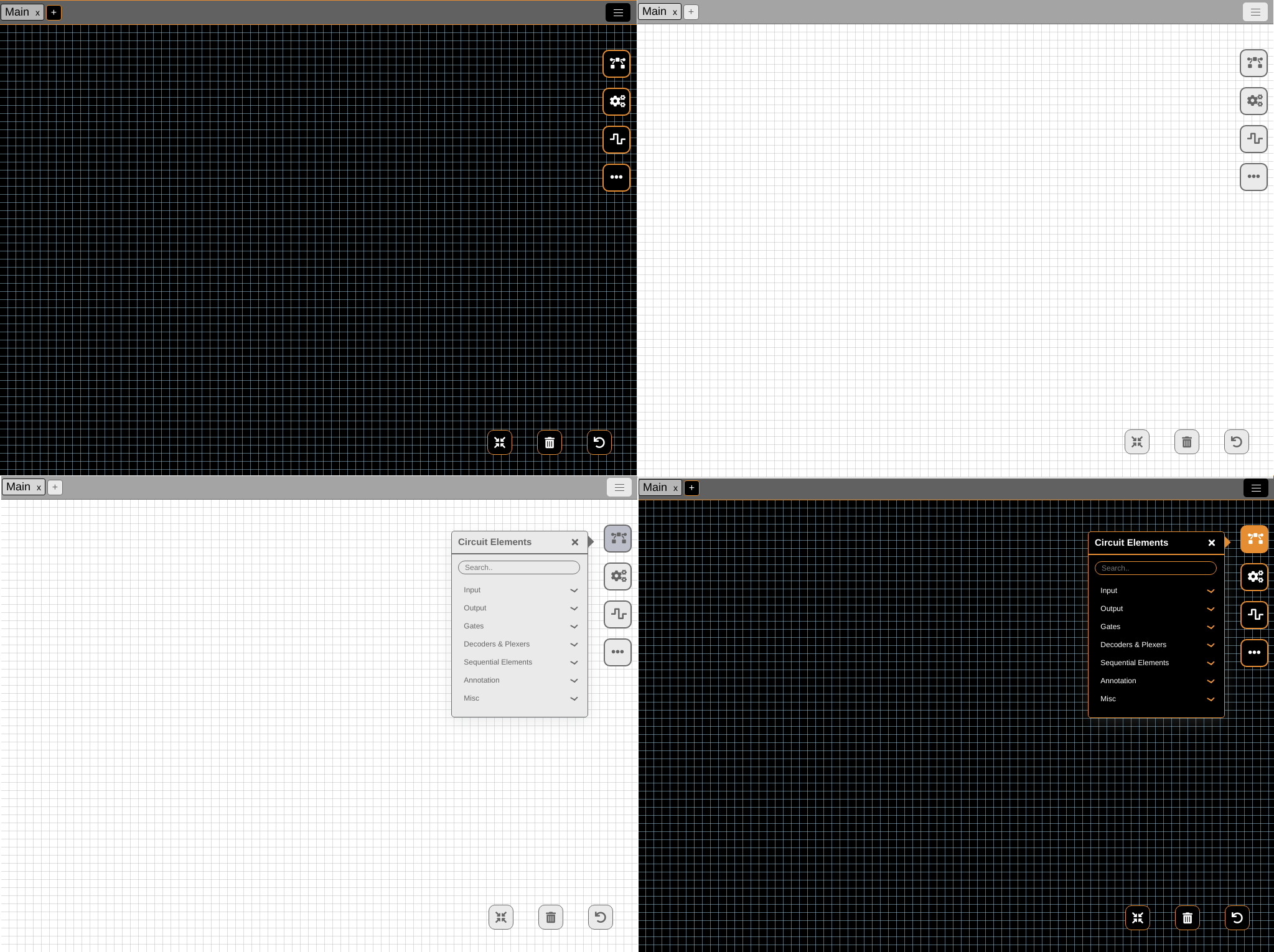Close the light Circuit Elements panel
Screen dimensions: 1274x952
(x=574, y=542)
